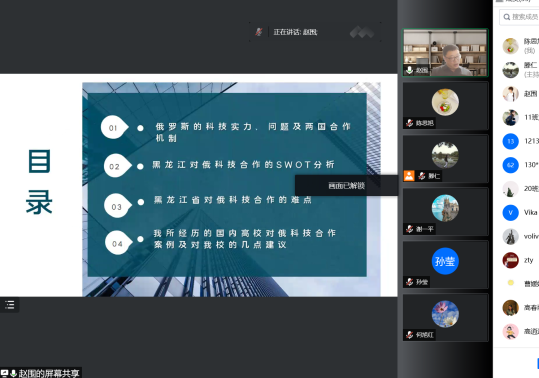Toggle the slide outline list icon below the slide
This screenshot has width=539, height=378.
[x=10, y=305]
